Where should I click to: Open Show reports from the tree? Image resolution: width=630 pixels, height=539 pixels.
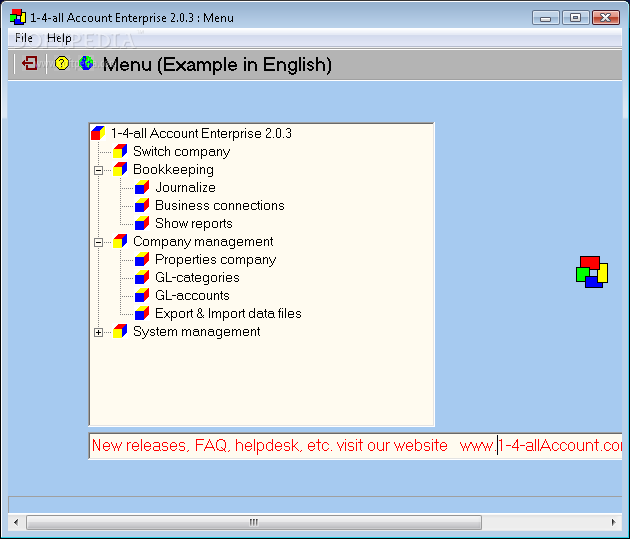[194, 223]
